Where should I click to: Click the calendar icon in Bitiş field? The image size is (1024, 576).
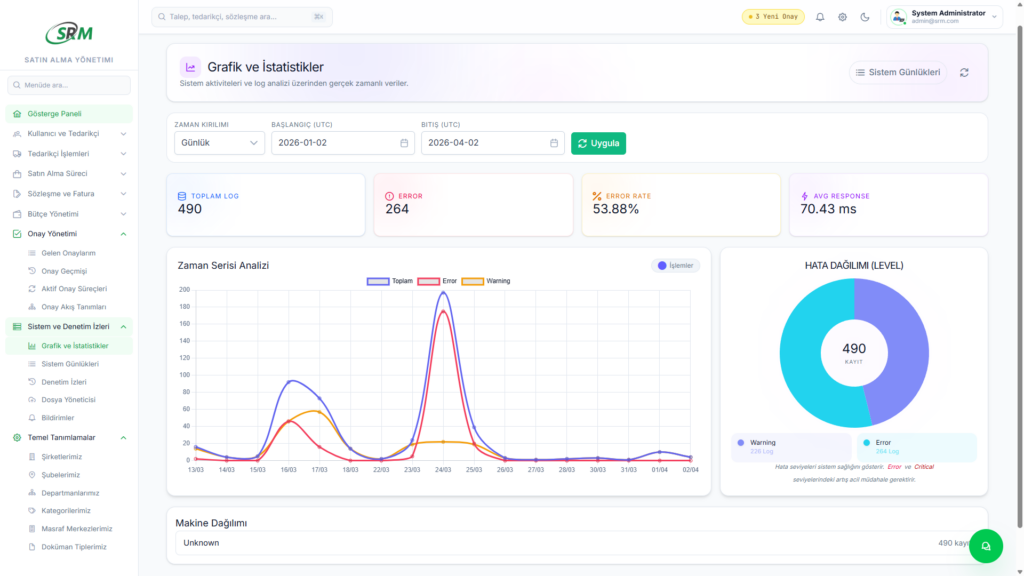pyautogui.click(x=554, y=143)
